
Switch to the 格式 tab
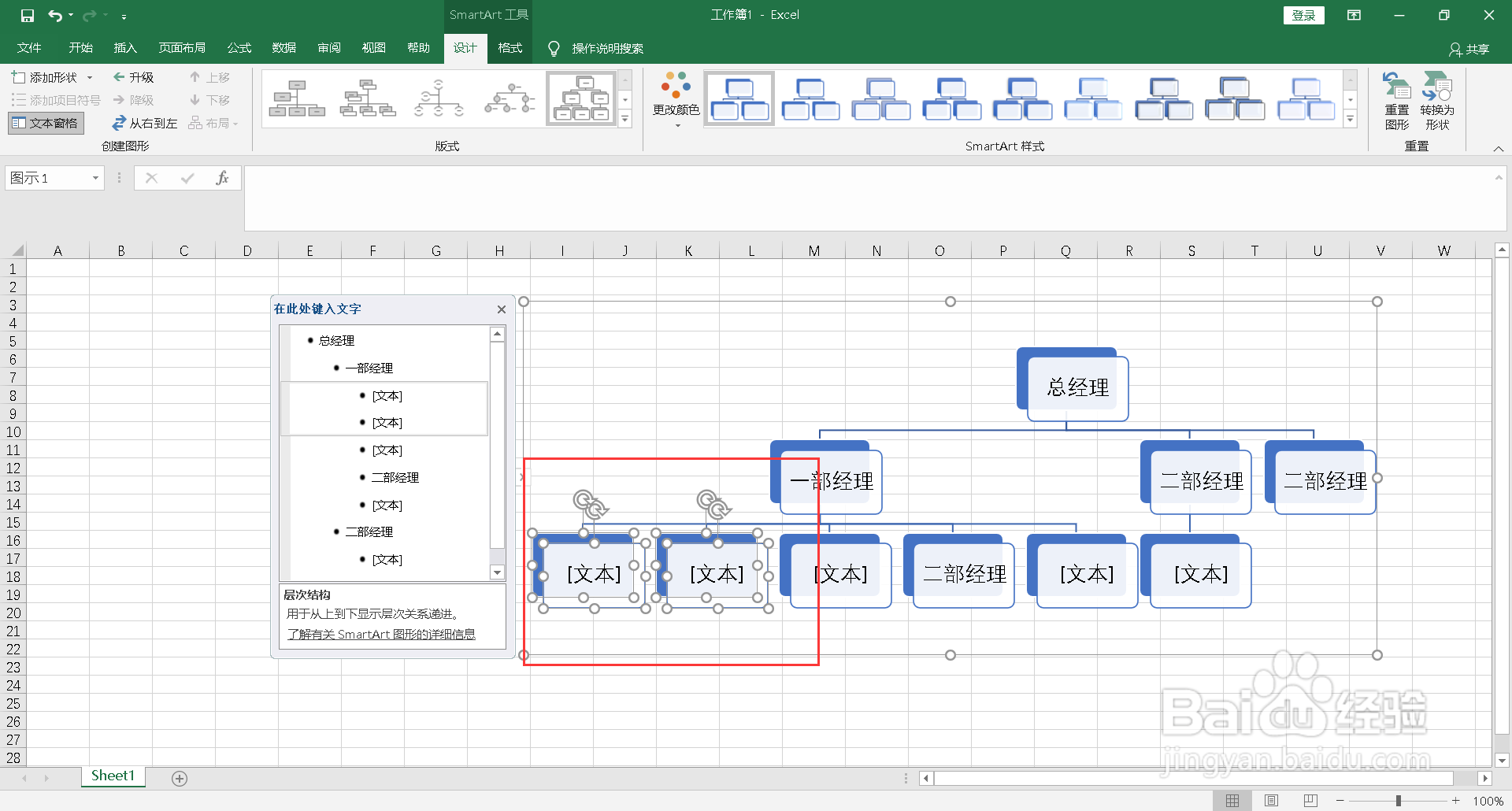tap(510, 48)
